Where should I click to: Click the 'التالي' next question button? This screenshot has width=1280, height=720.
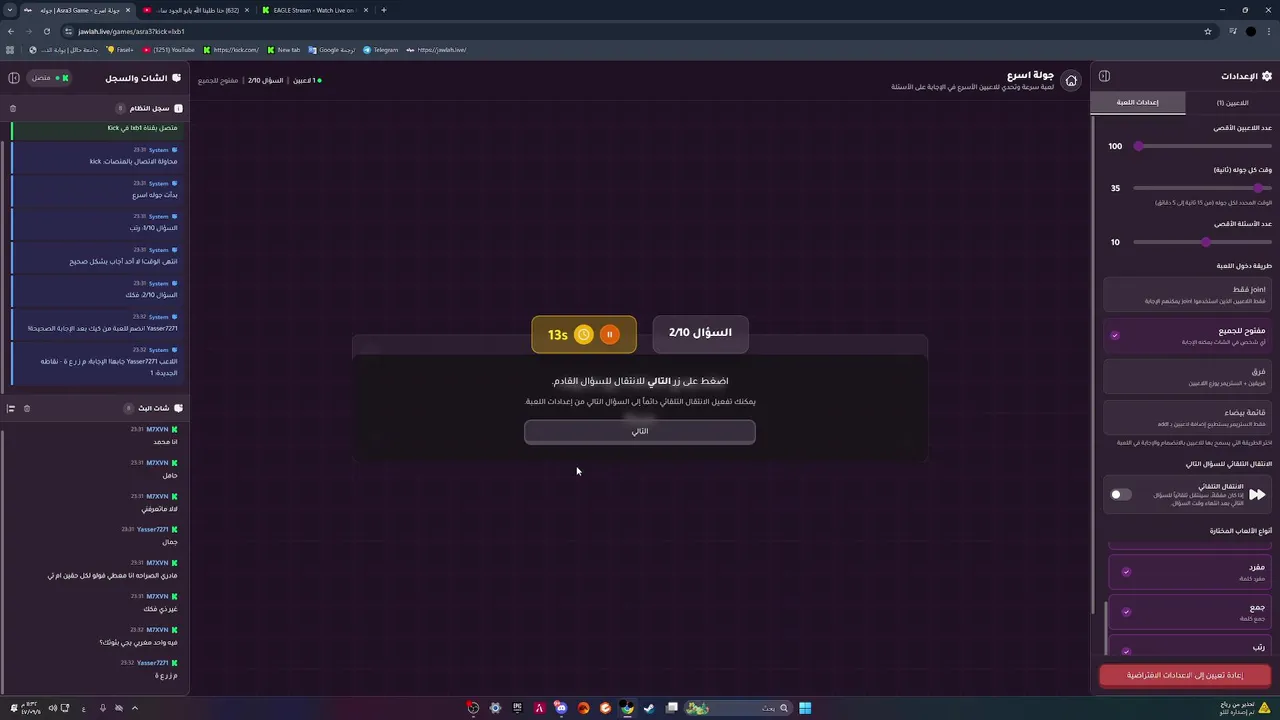click(640, 431)
